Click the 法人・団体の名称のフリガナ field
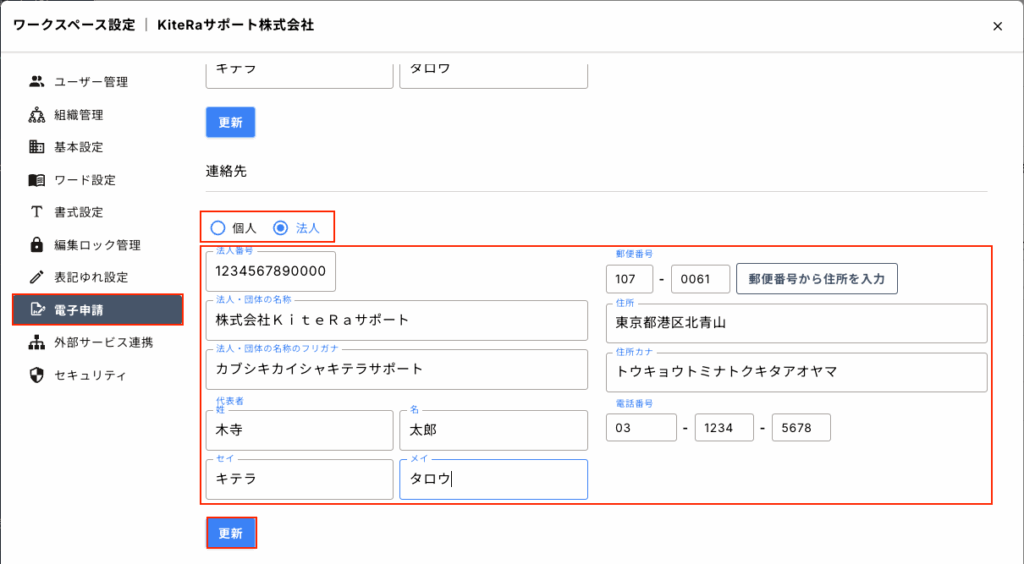 click(396, 369)
